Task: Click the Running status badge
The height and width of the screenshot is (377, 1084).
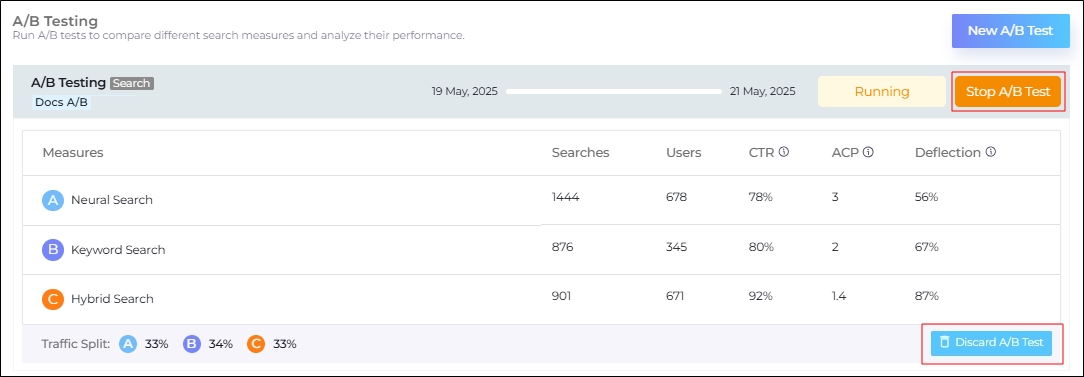Action: click(881, 91)
